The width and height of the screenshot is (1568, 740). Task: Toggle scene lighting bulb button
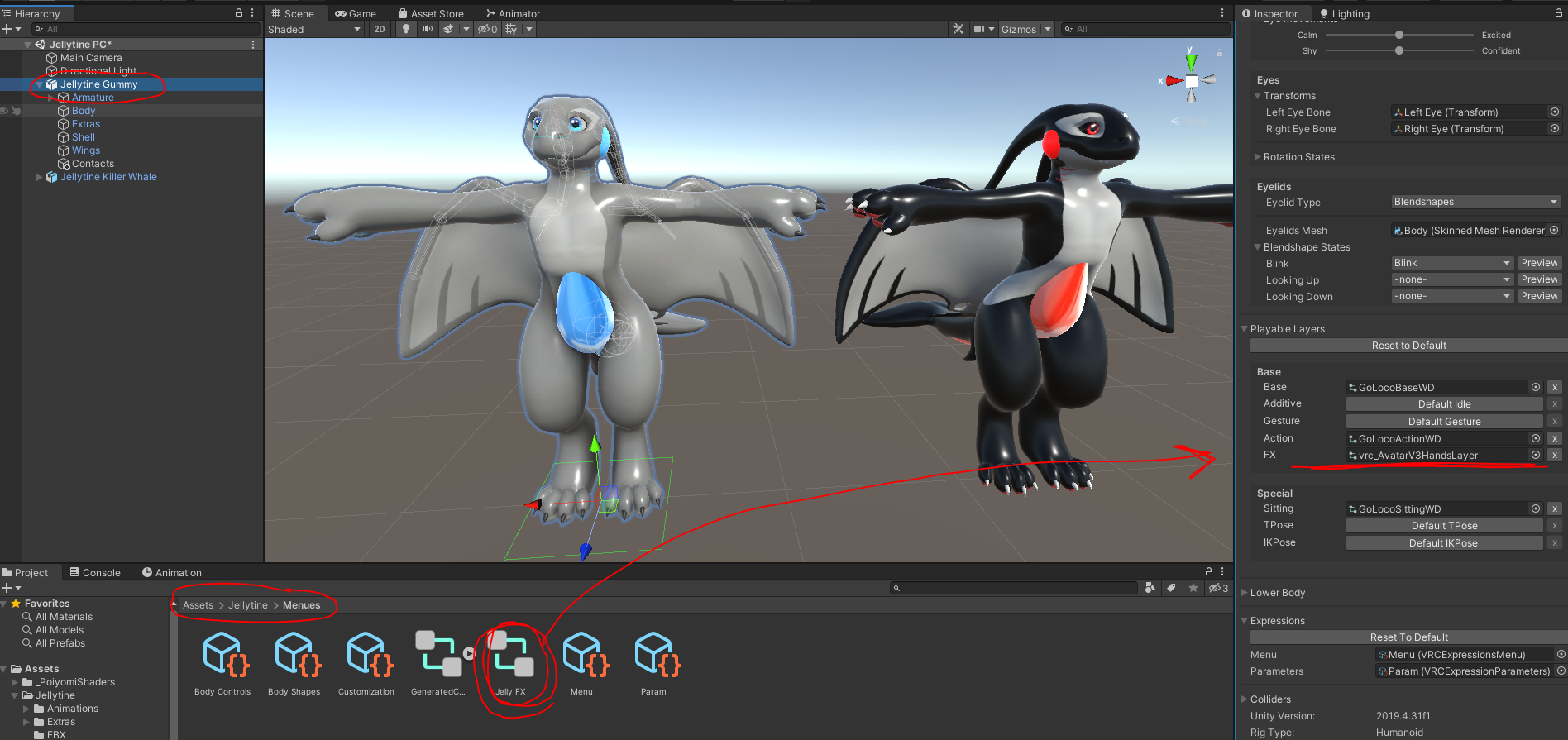click(406, 29)
